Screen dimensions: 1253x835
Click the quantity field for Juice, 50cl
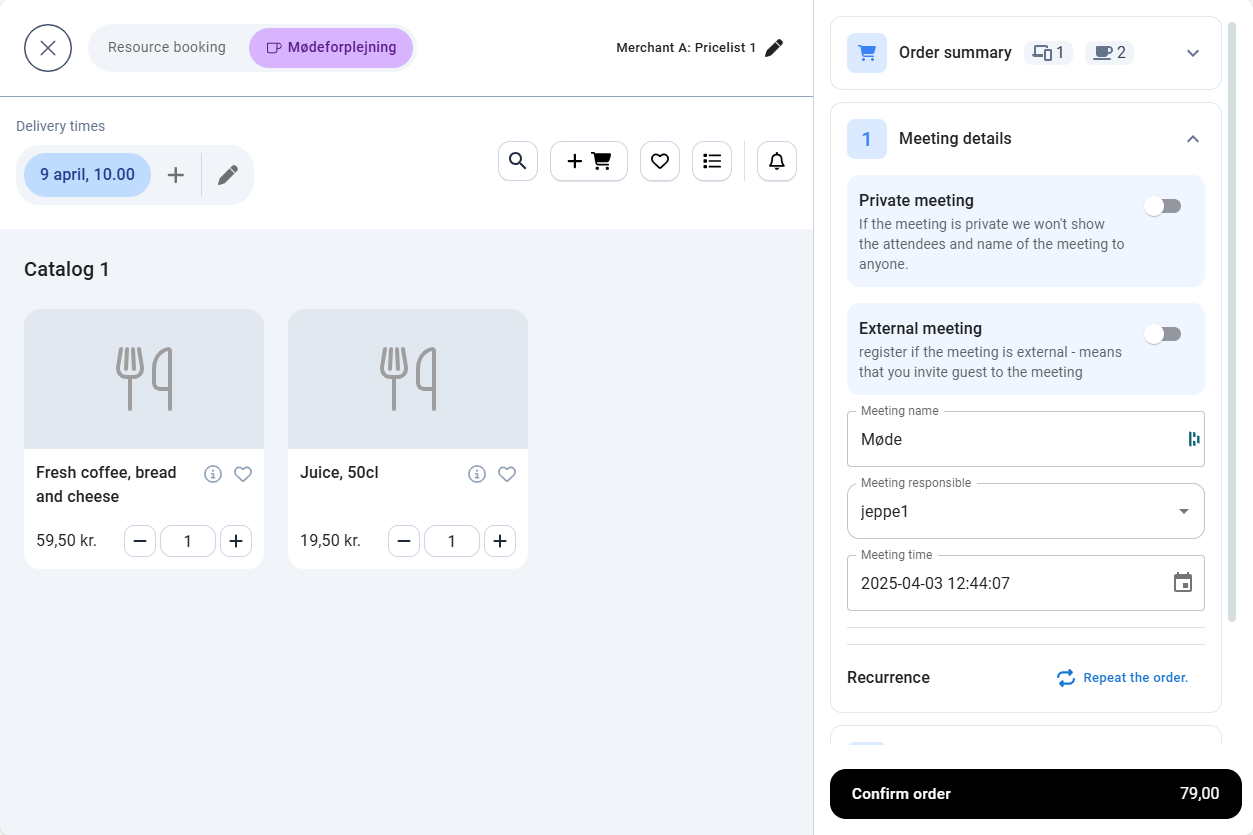click(452, 541)
